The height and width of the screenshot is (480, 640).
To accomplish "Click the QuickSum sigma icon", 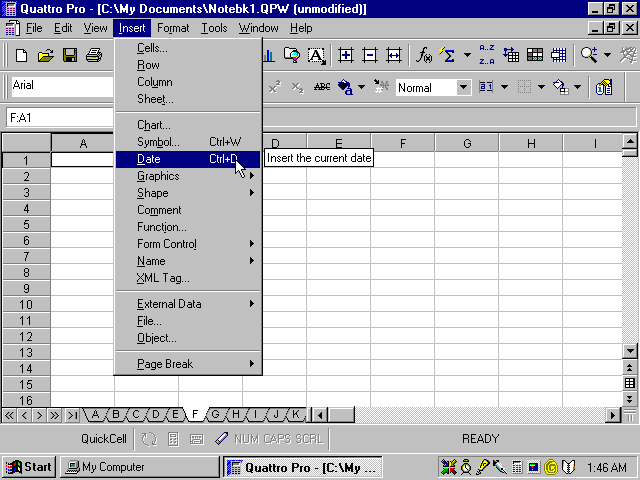I will point(448,55).
